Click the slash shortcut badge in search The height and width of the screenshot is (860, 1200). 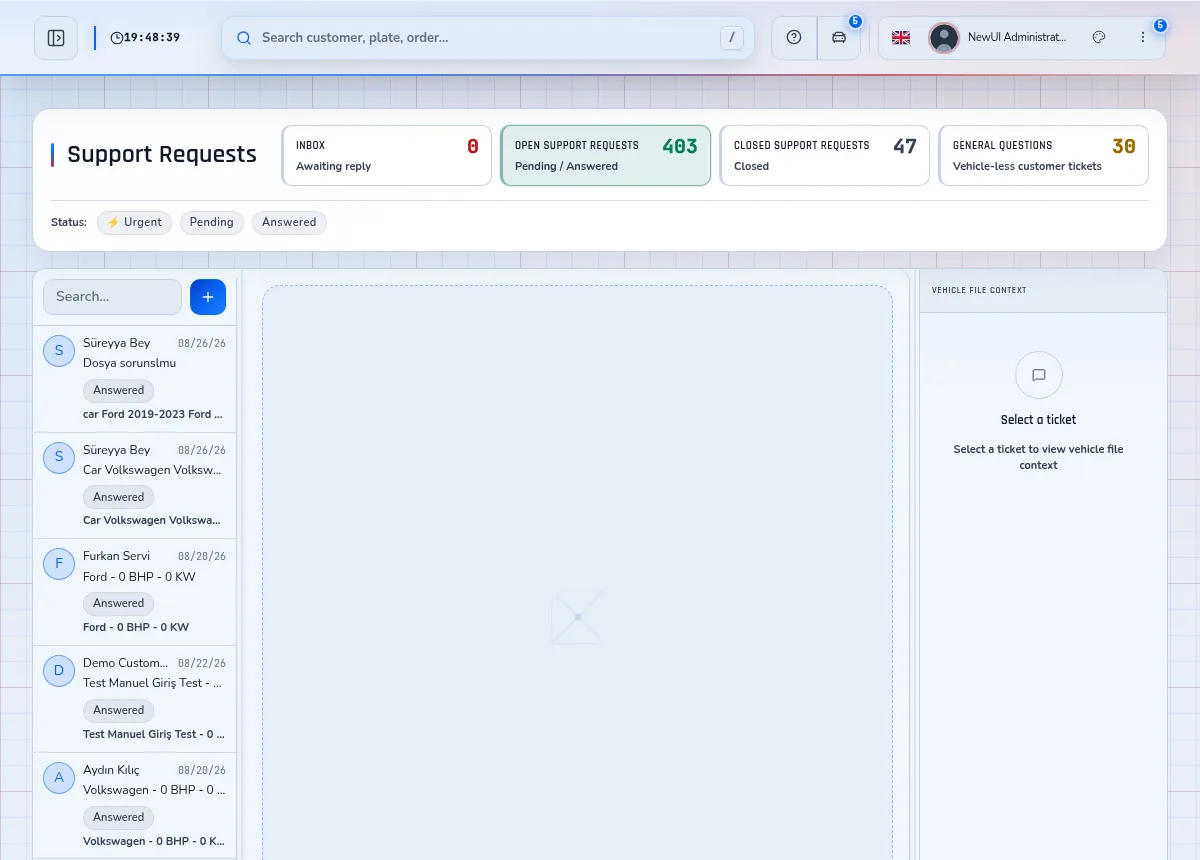(733, 38)
